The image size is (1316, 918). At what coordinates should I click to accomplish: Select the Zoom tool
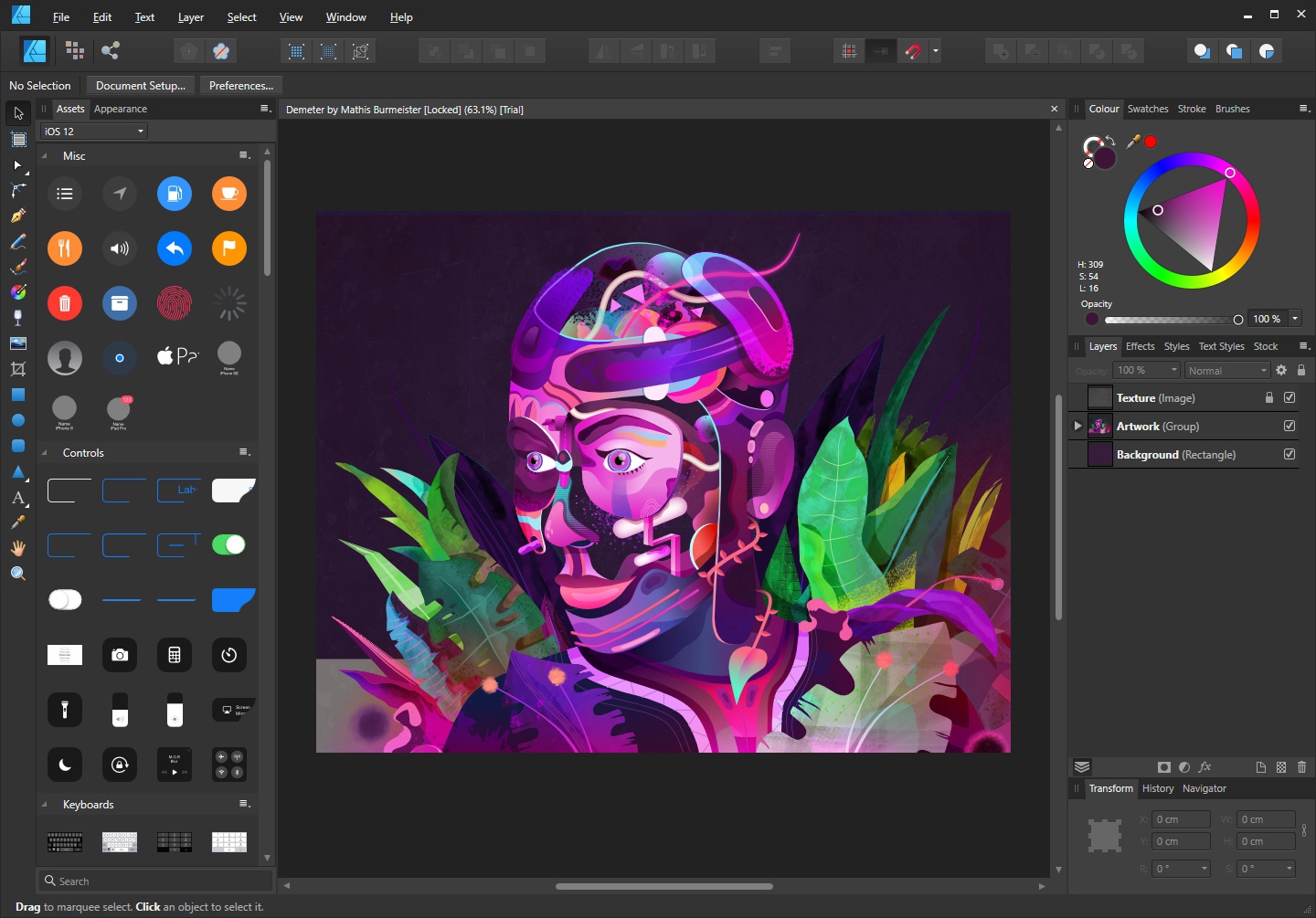17,573
